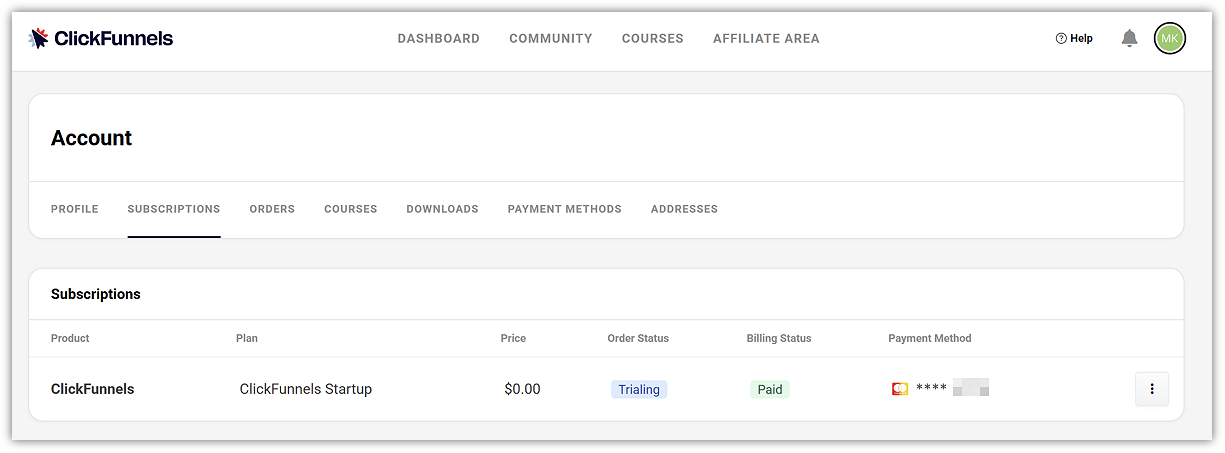Screen dimensions: 1225x453
Task: Click the Subscriptions section heading
Action: click(x=96, y=294)
